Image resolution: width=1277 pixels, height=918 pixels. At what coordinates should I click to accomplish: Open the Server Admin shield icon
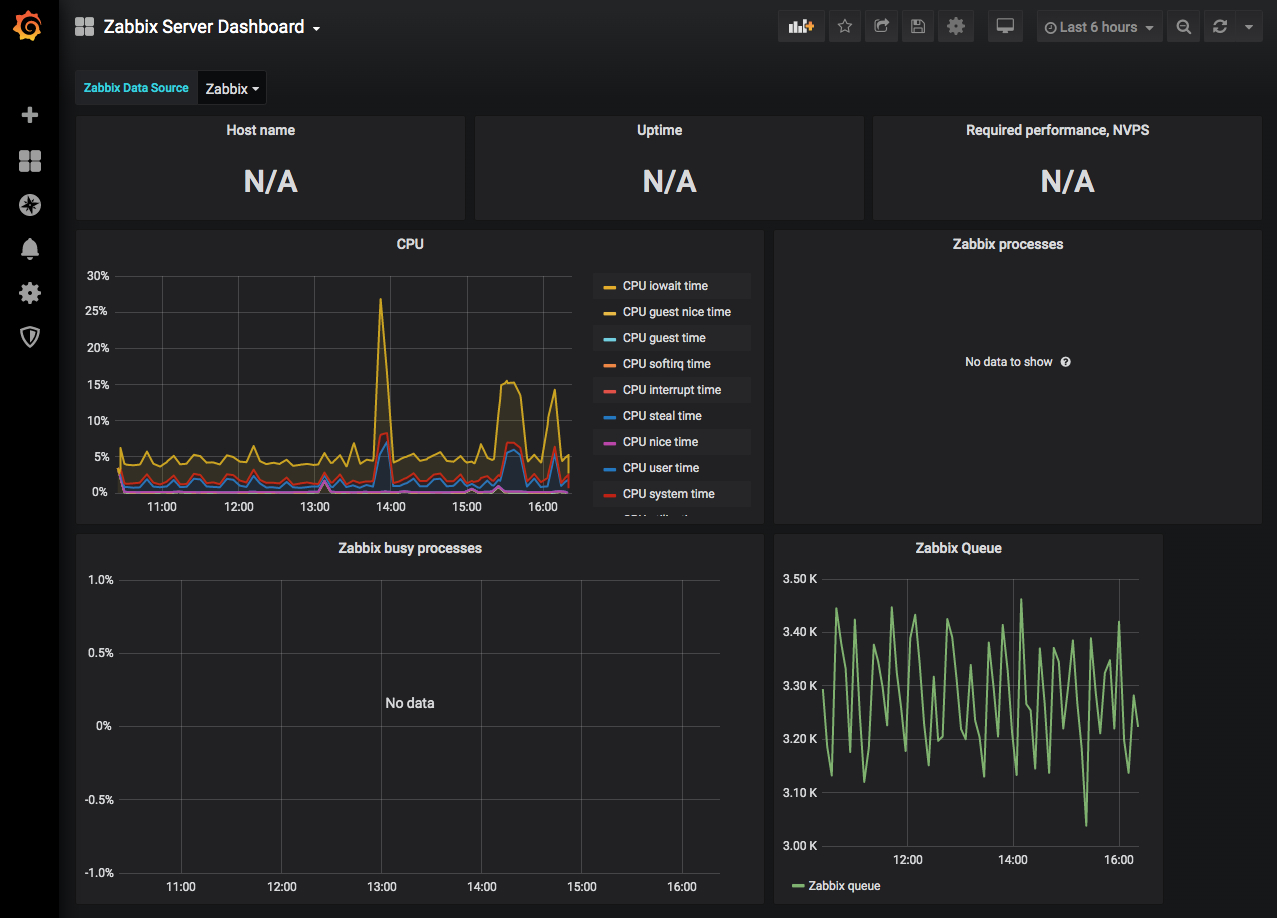pyautogui.click(x=30, y=337)
